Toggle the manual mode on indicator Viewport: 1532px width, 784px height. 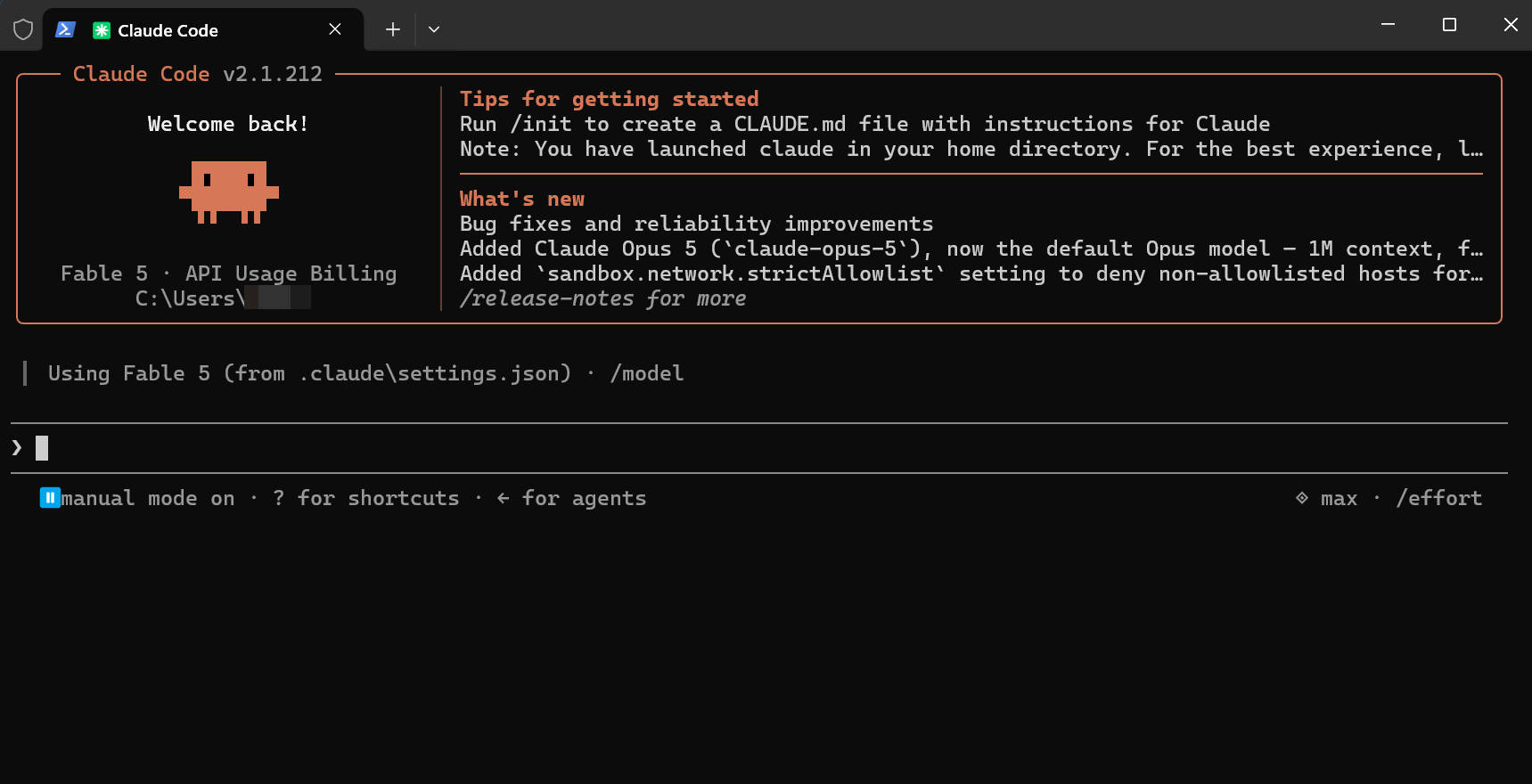147,498
